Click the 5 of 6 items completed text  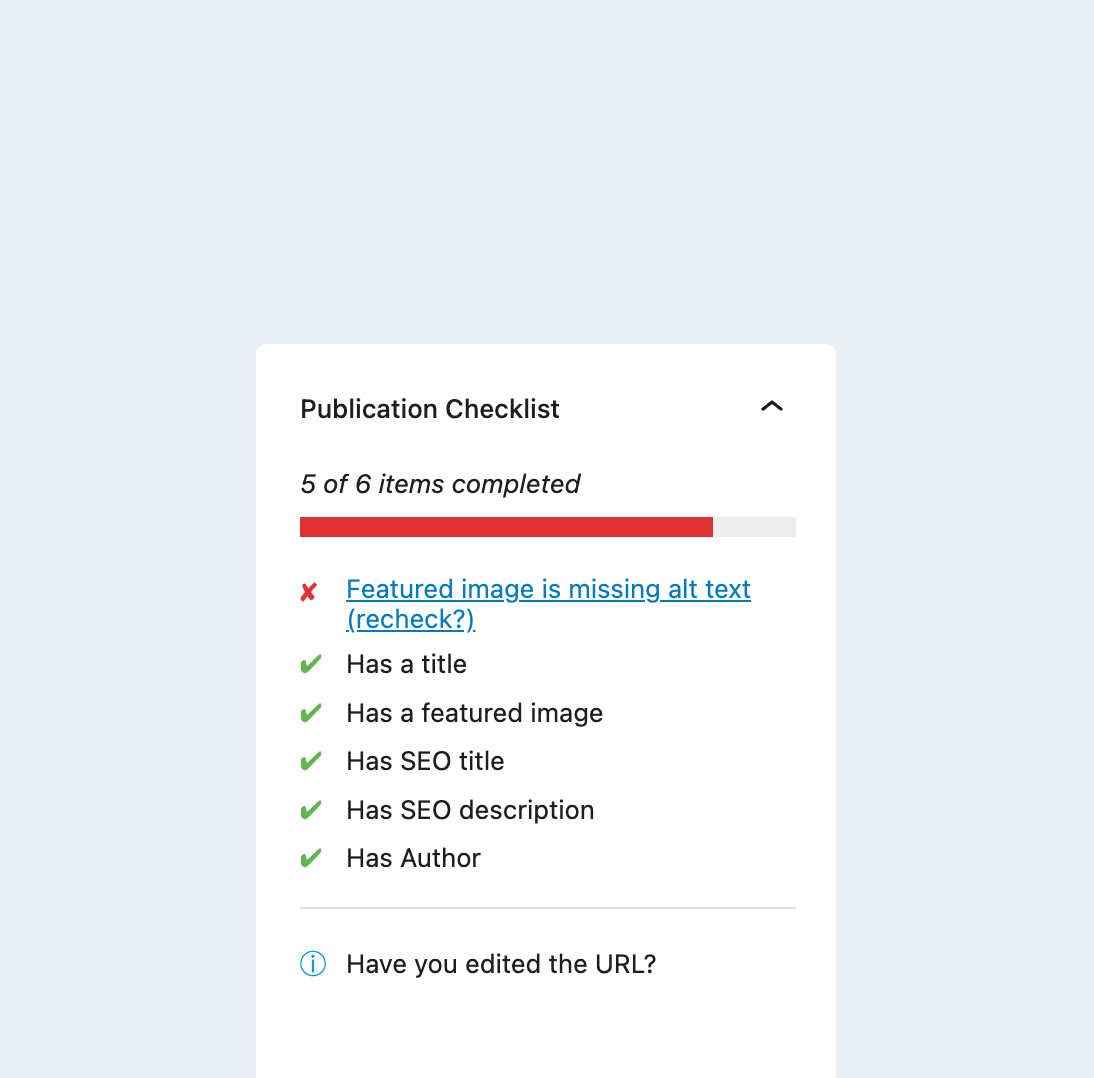[440, 484]
